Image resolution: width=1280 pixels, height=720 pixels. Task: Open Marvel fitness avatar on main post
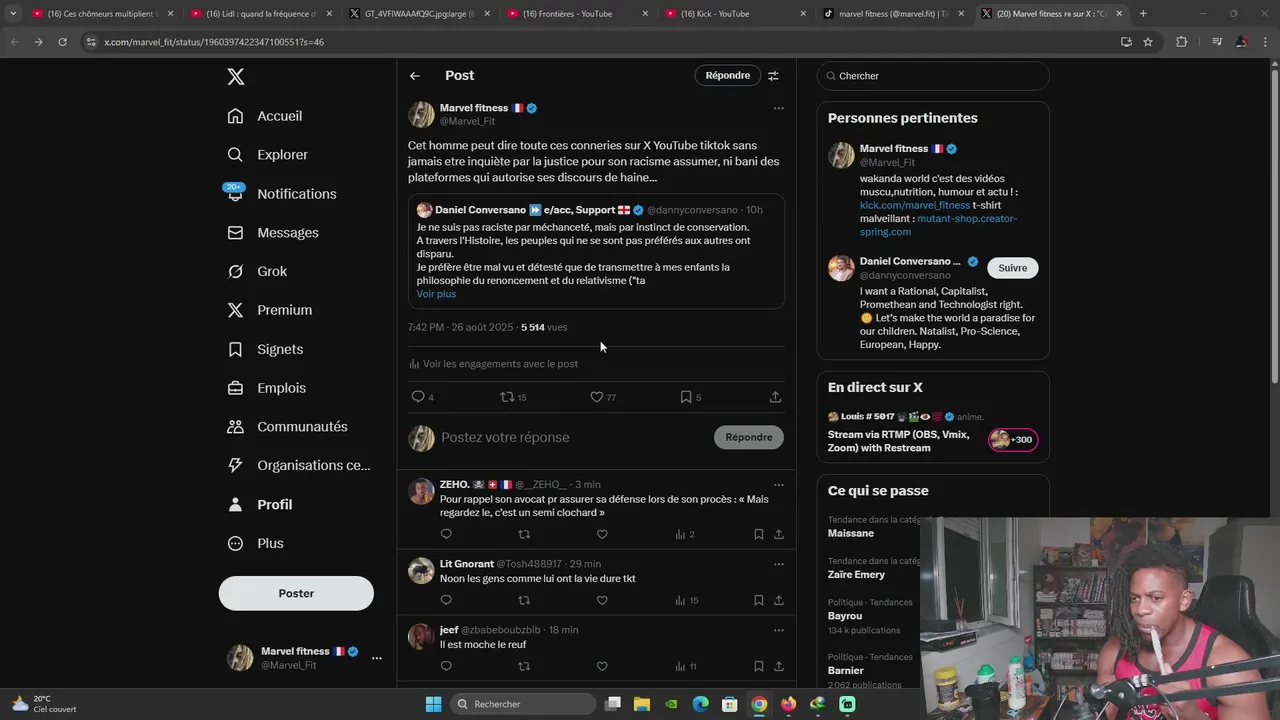421,114
